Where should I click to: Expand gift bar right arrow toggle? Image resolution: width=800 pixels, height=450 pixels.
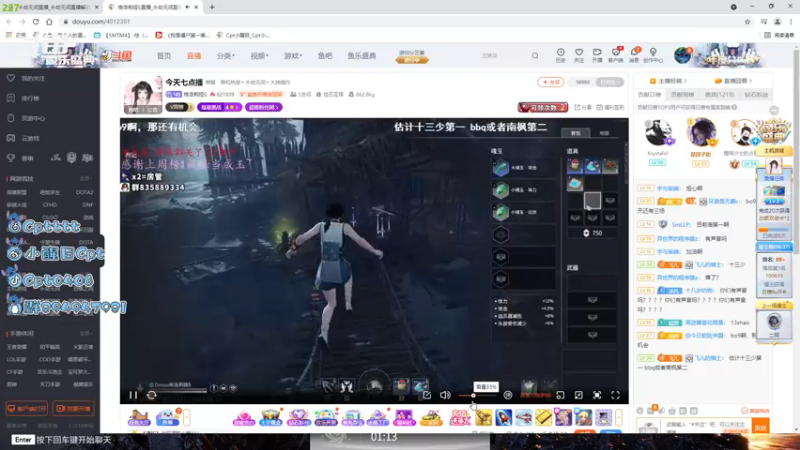pyautogui.click(x=619, y=417)
